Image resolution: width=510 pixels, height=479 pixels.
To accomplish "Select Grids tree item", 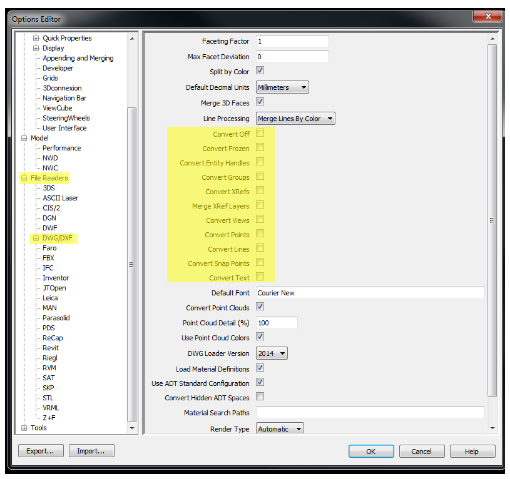I will point(50,78).
